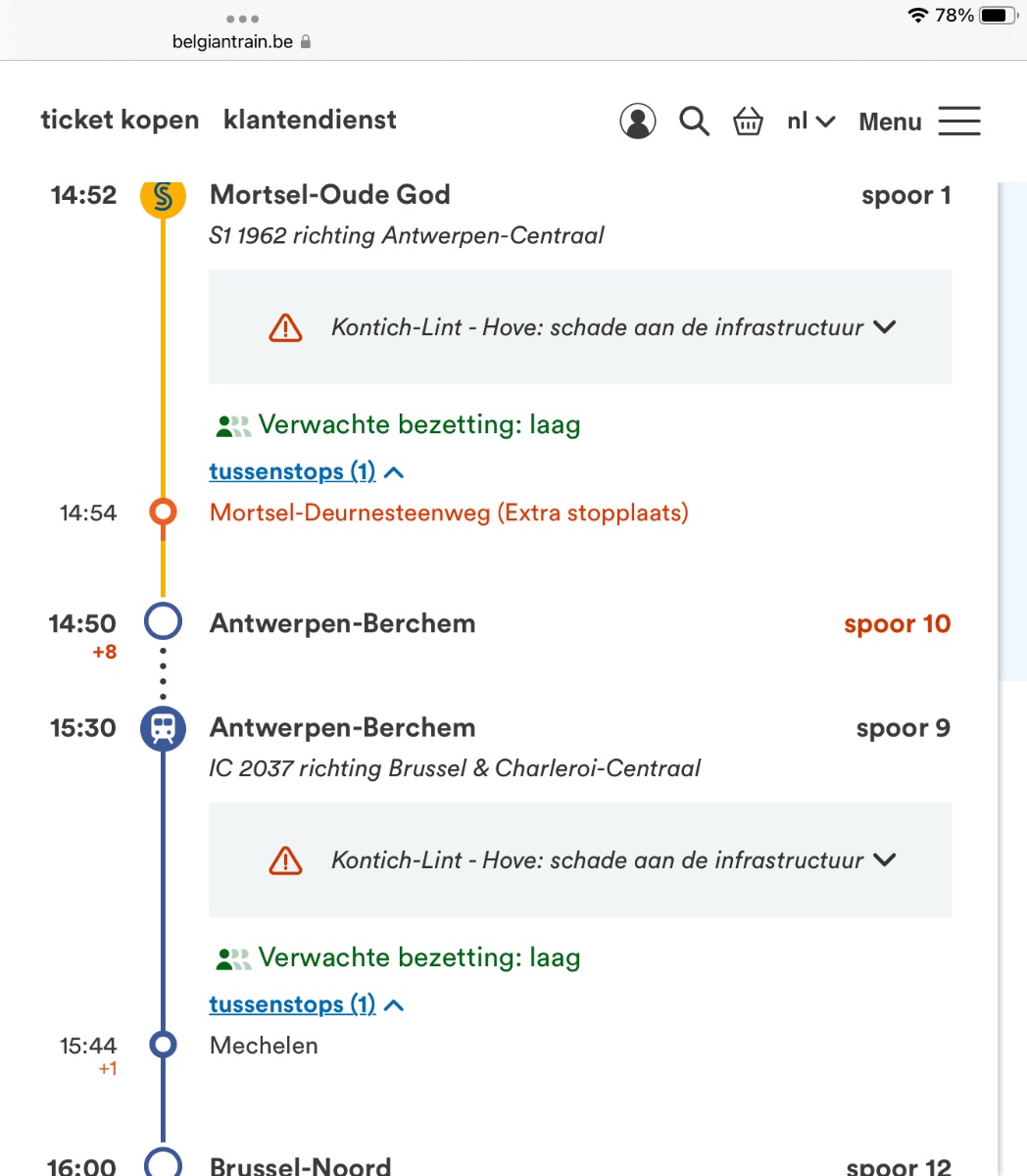The image size is (1027, 1176).
Task: Click the Mortsel-Deurnesteenweg extra stop
Action: 449,513
